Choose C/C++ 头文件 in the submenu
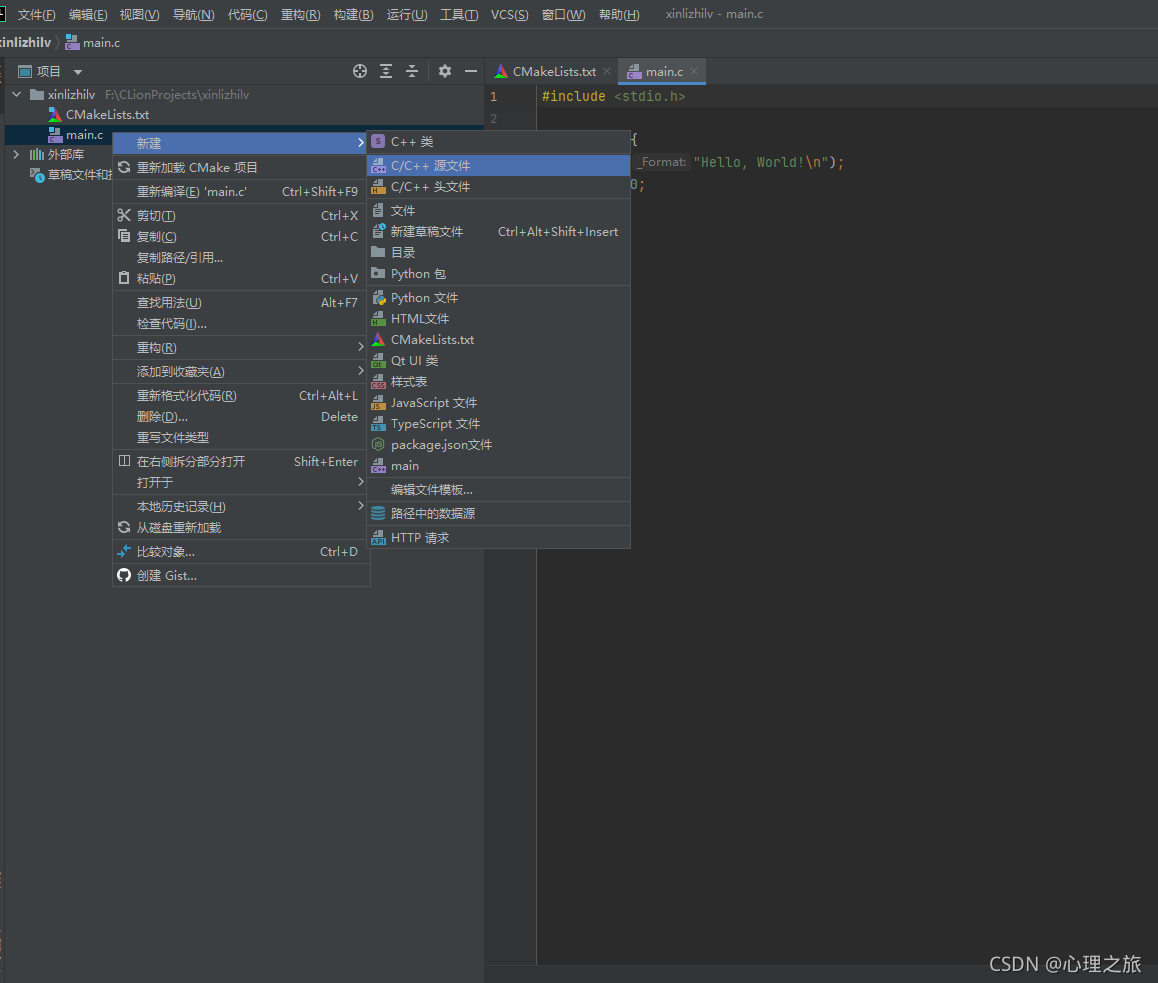This screenshot has height=983, width=1158. coord(499,187)
